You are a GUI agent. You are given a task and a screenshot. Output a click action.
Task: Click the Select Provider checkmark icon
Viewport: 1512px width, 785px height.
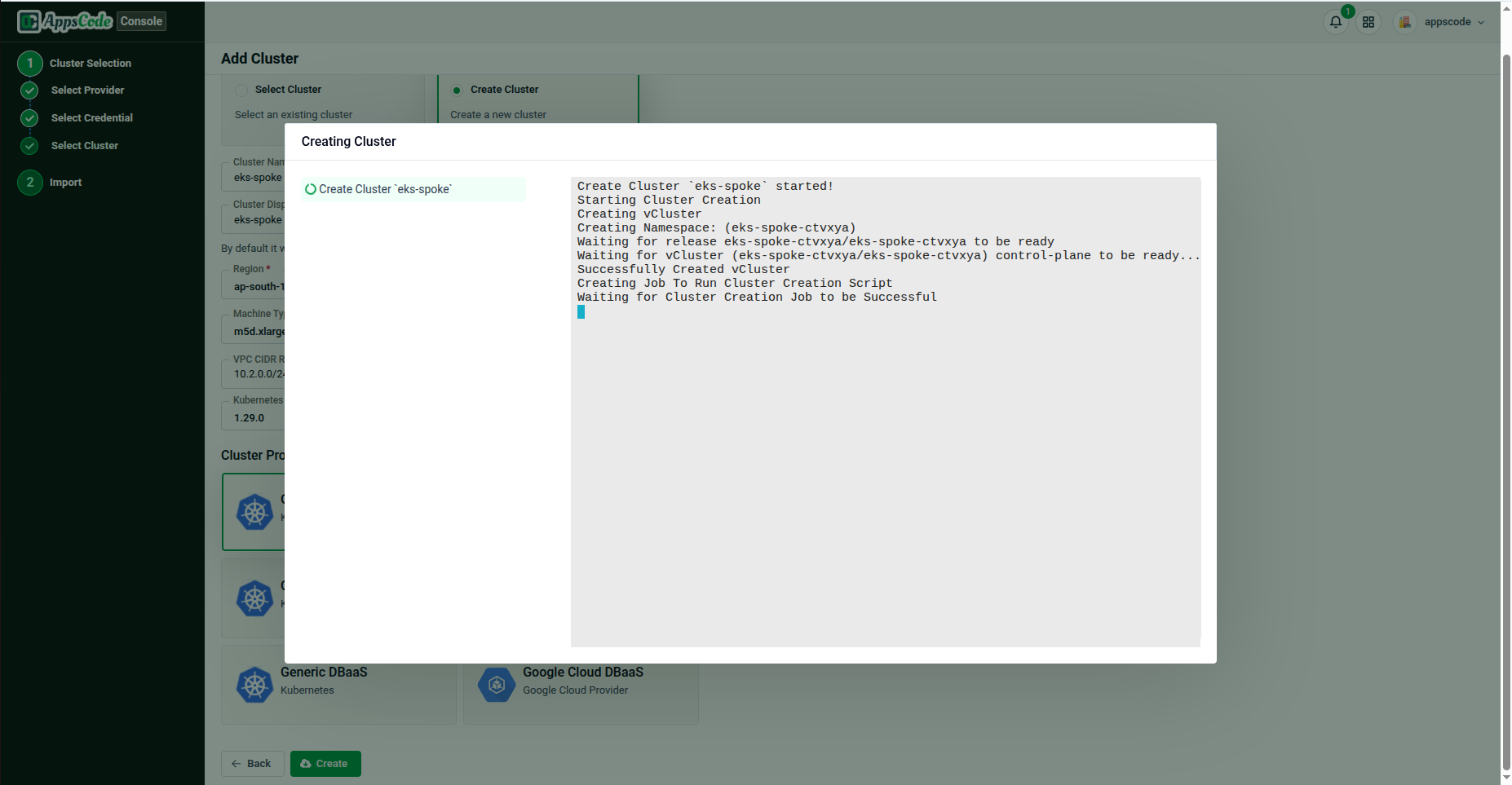coord(29,90)
